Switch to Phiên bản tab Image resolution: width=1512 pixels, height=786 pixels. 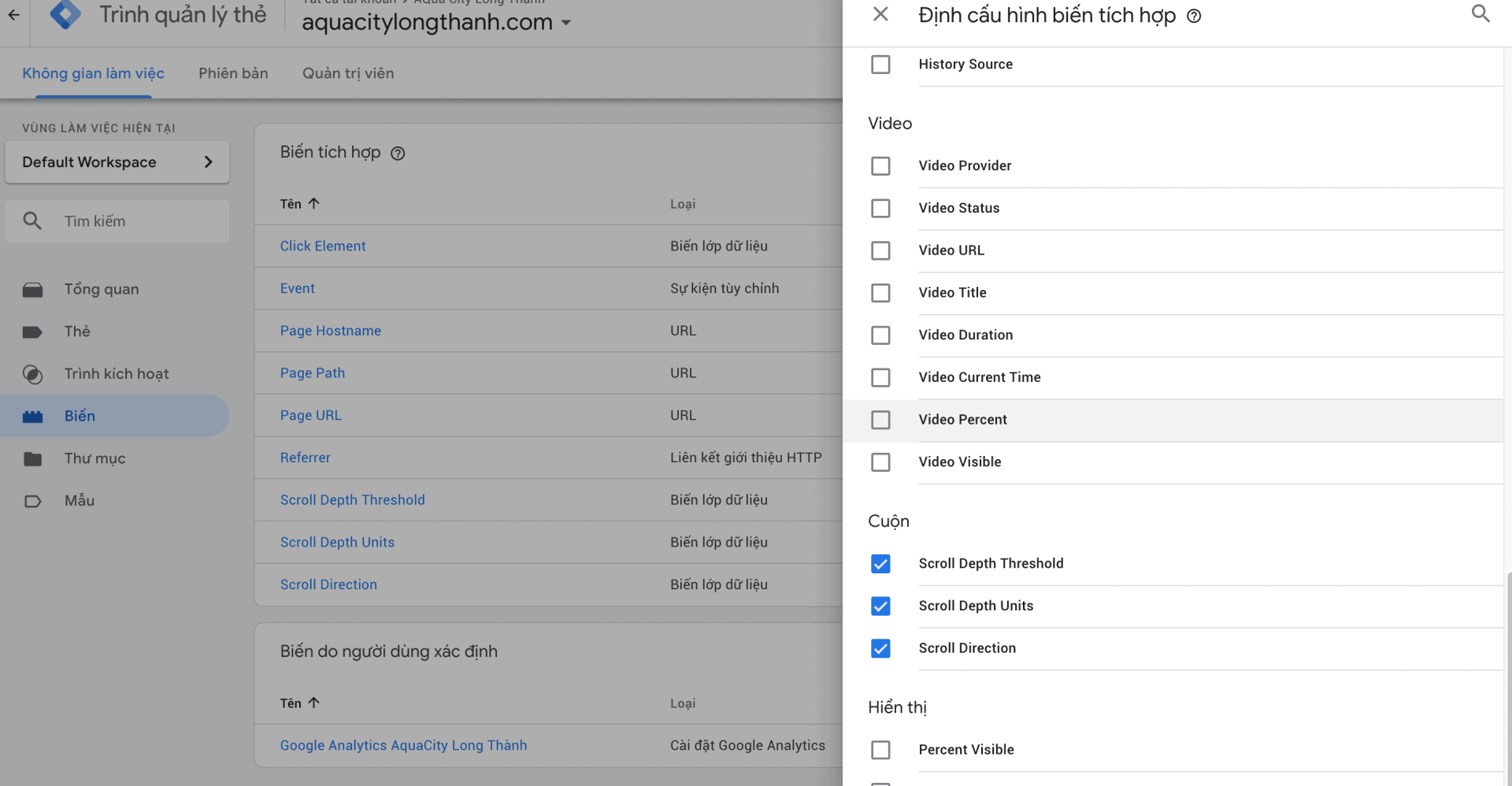[x=233, y=73]
